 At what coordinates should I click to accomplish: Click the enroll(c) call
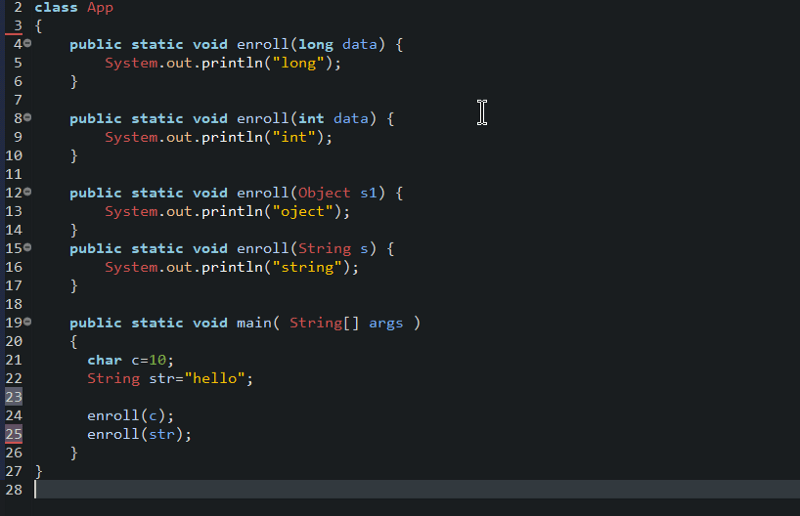pyautogui.click(x=130, y=416)
